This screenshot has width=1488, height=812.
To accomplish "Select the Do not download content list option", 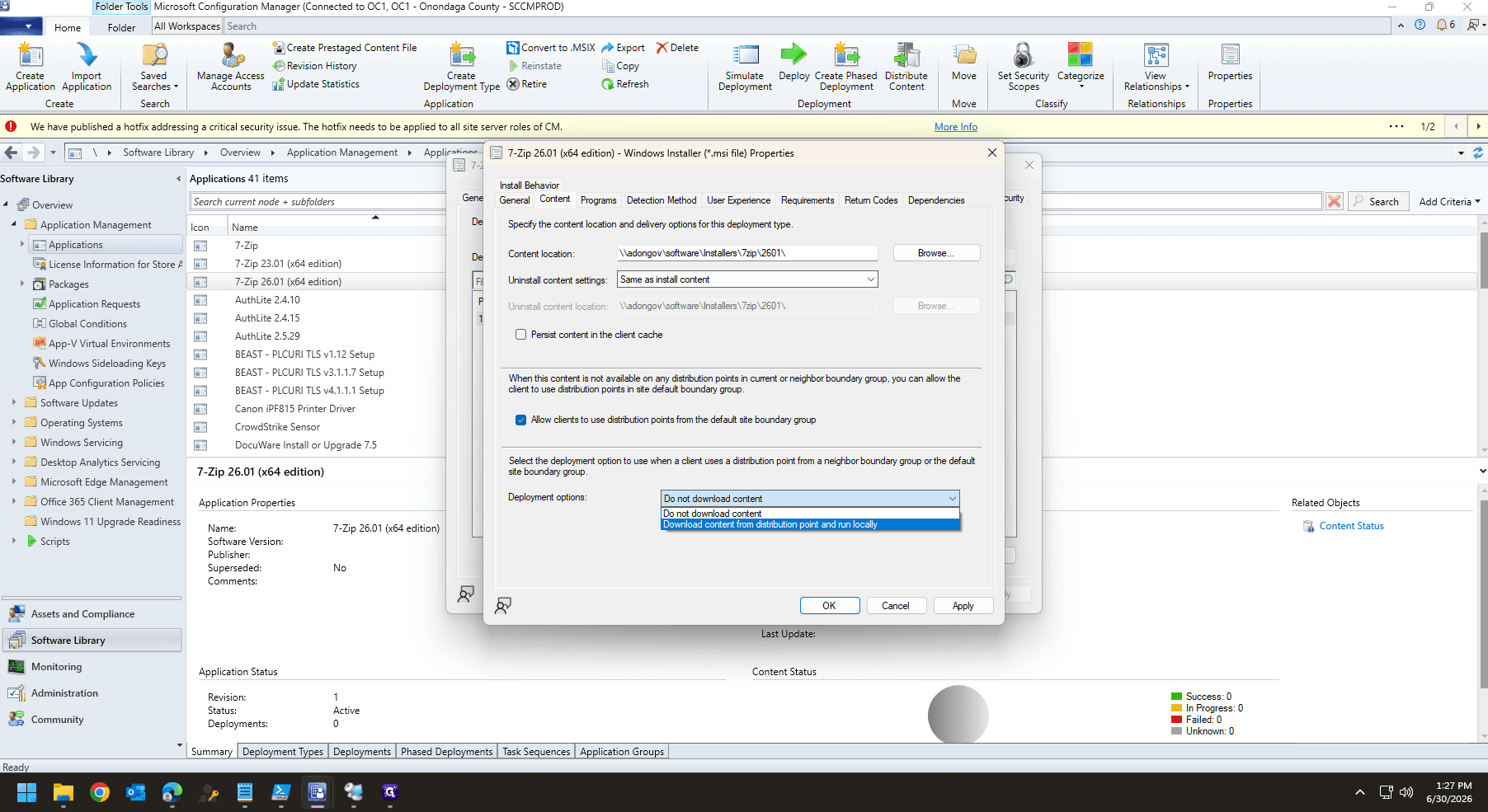I will tap(810, 514).
